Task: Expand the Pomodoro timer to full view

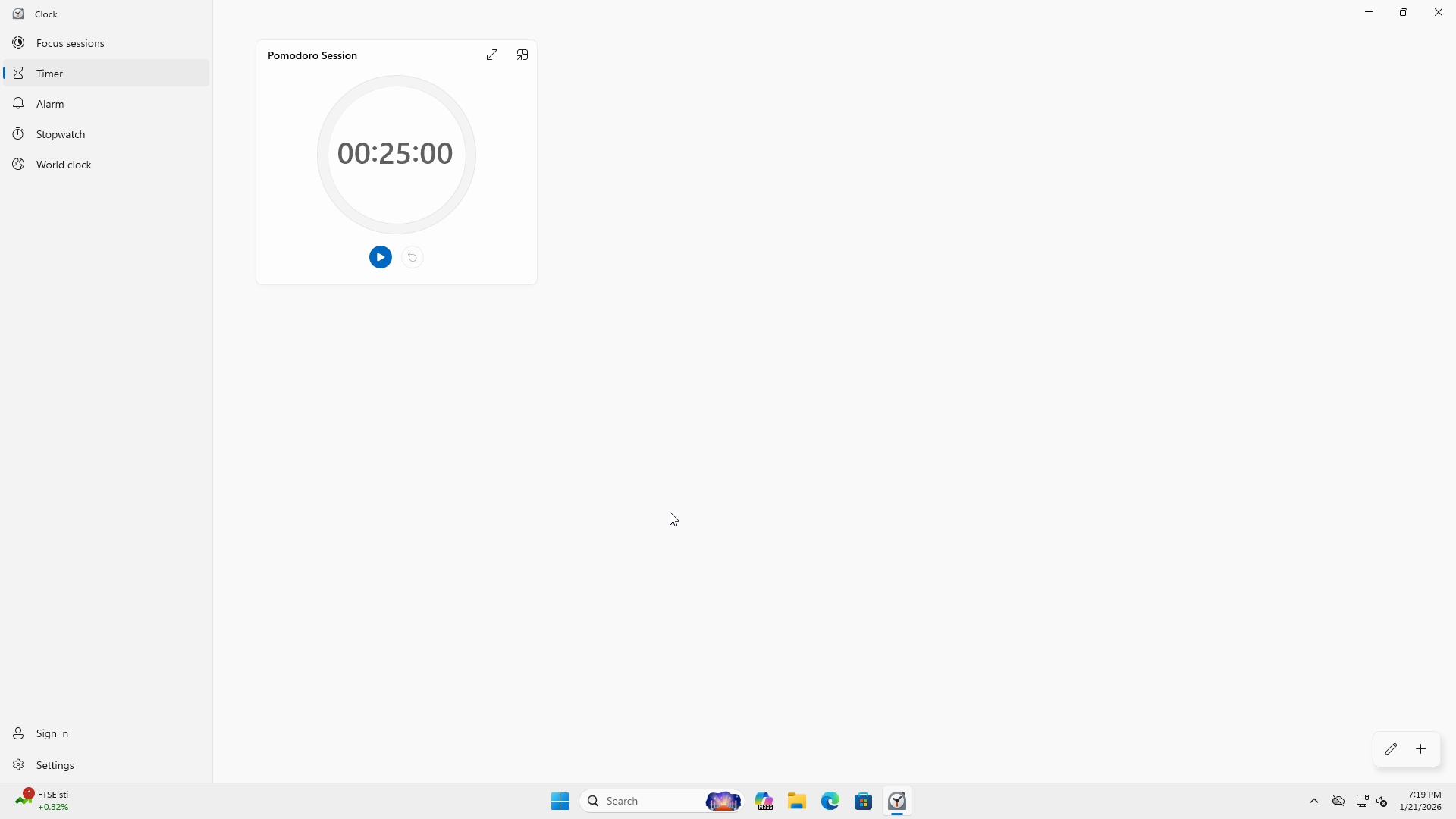Action: (492, 55)
